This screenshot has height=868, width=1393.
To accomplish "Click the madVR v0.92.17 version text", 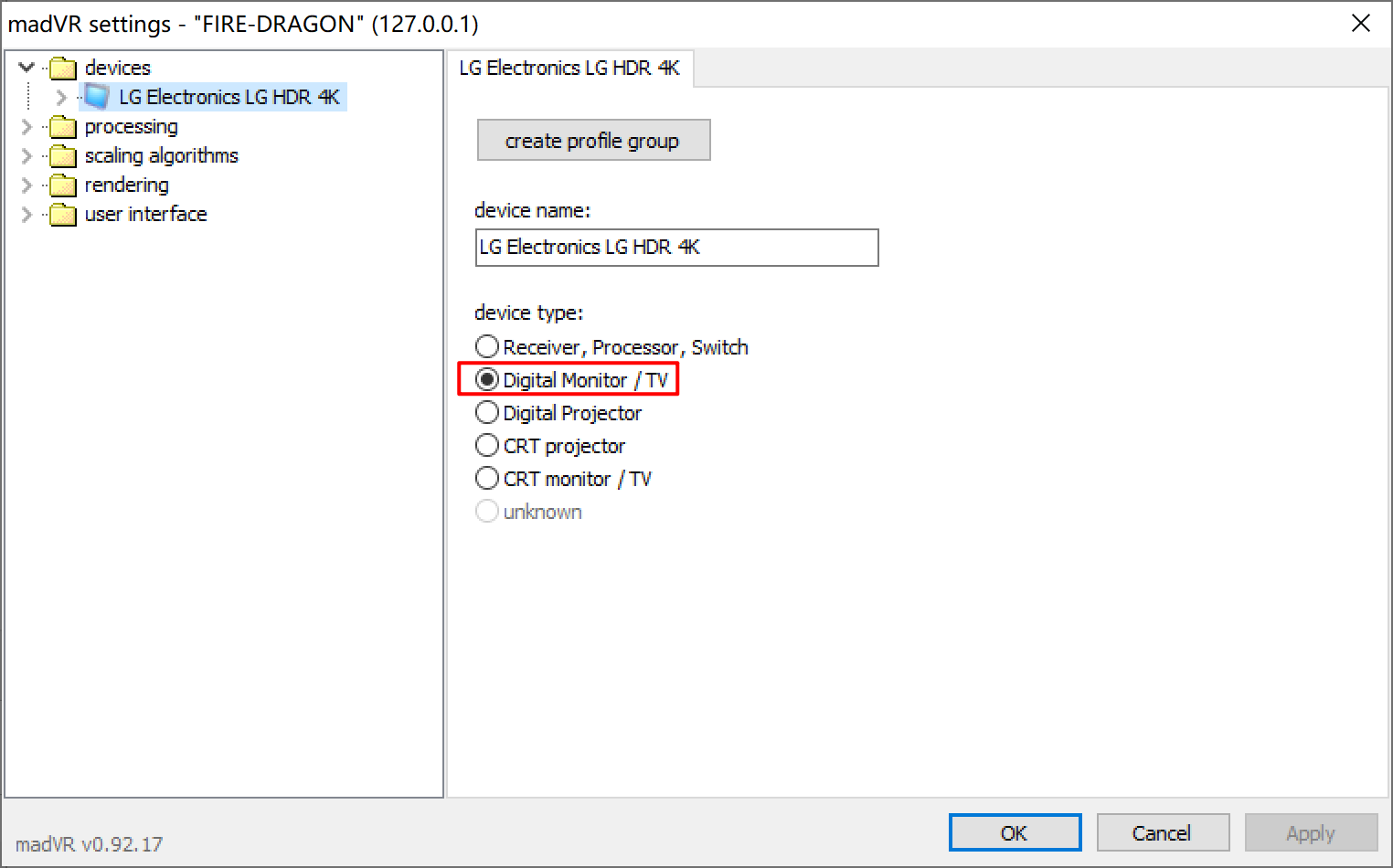I will coord(89,844).
